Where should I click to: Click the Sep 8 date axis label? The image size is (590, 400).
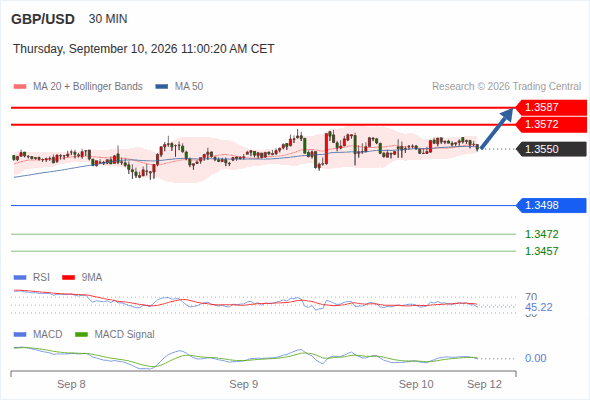click(71, 385)
